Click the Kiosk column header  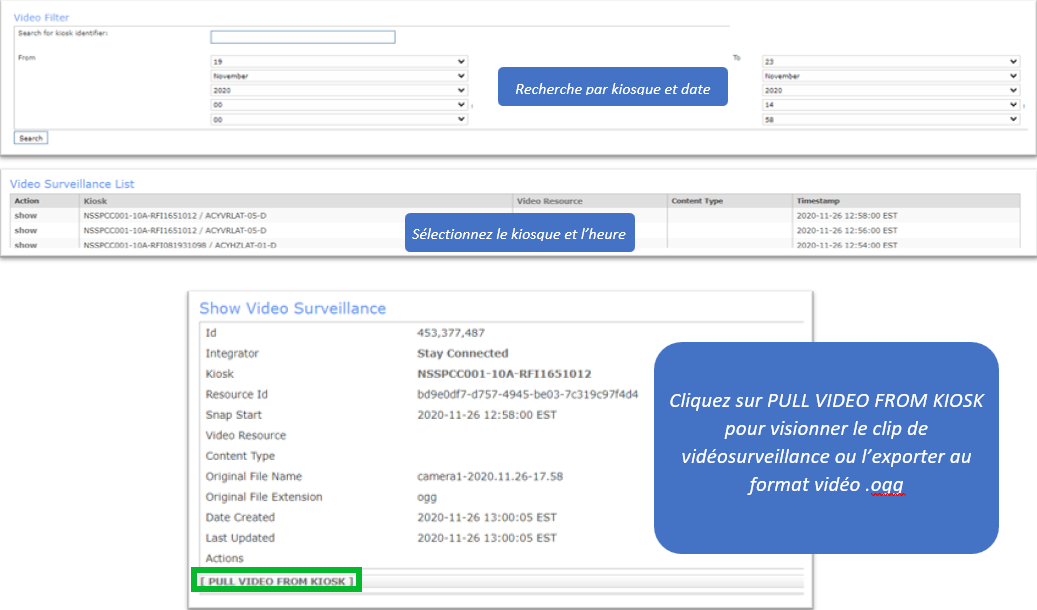pos(96,201)
